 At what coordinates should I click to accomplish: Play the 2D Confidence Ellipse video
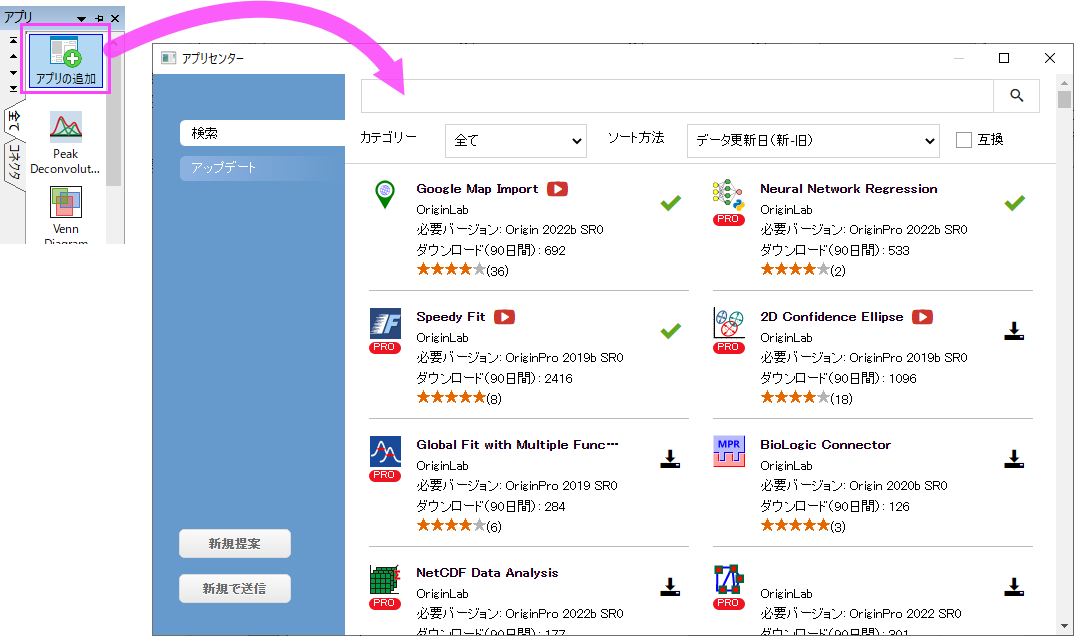(x=923, y=317)
